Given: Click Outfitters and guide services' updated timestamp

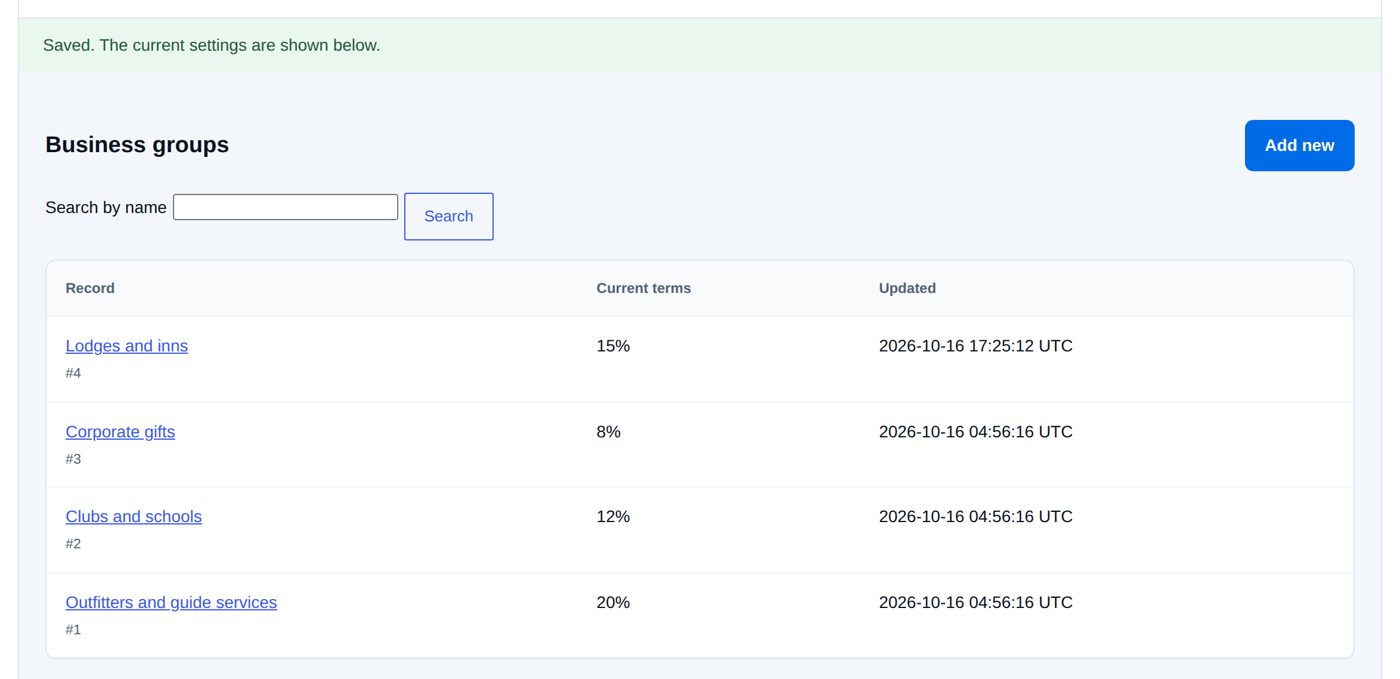Looking at the screenshot, I should pyautogui.click(x=976, y=603).
